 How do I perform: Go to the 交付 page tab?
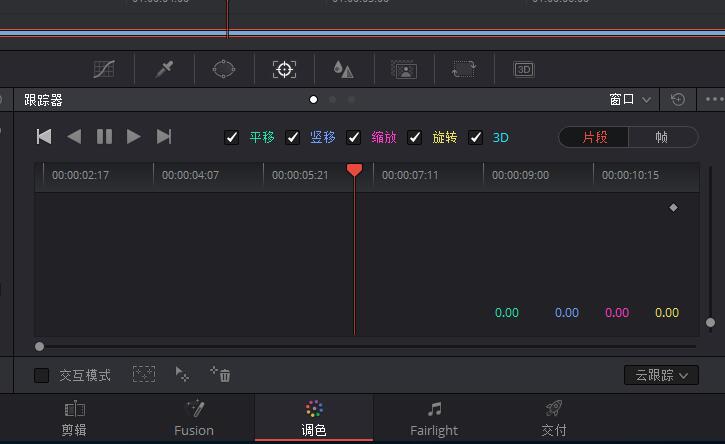554,418
